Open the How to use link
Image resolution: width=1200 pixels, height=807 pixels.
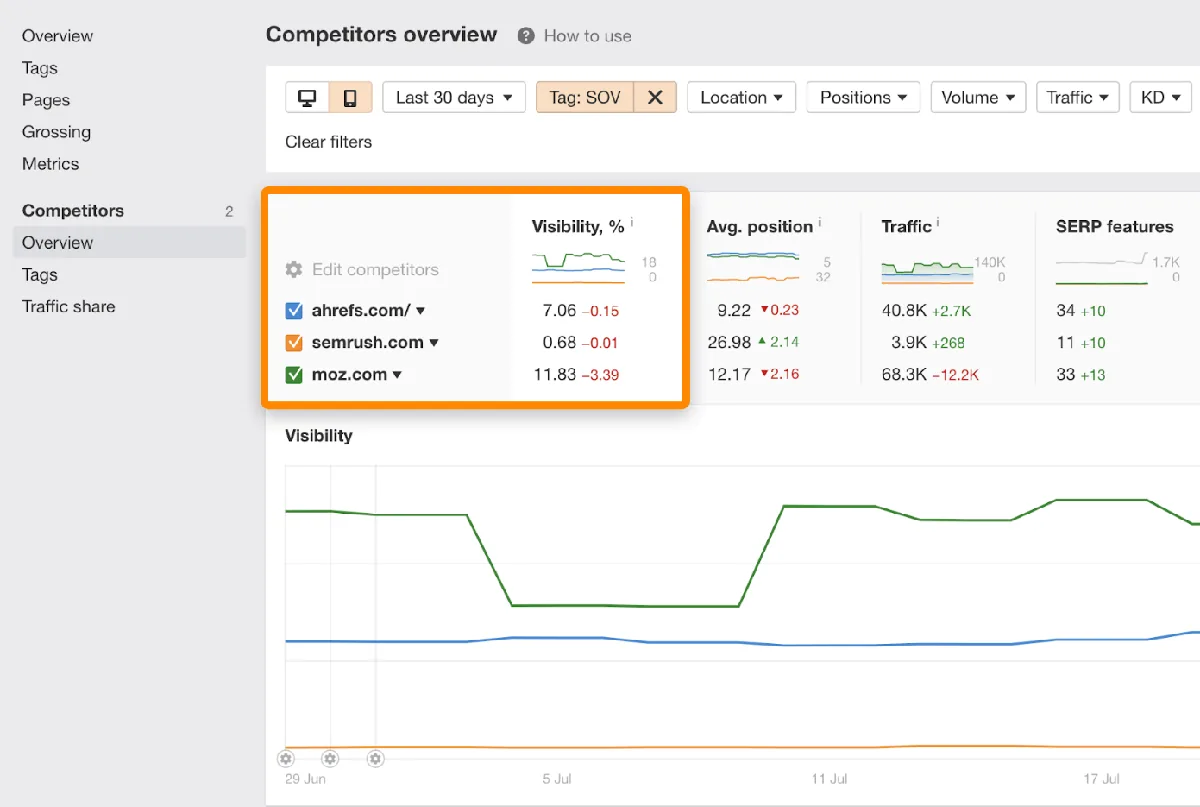(x=587, y=36)
